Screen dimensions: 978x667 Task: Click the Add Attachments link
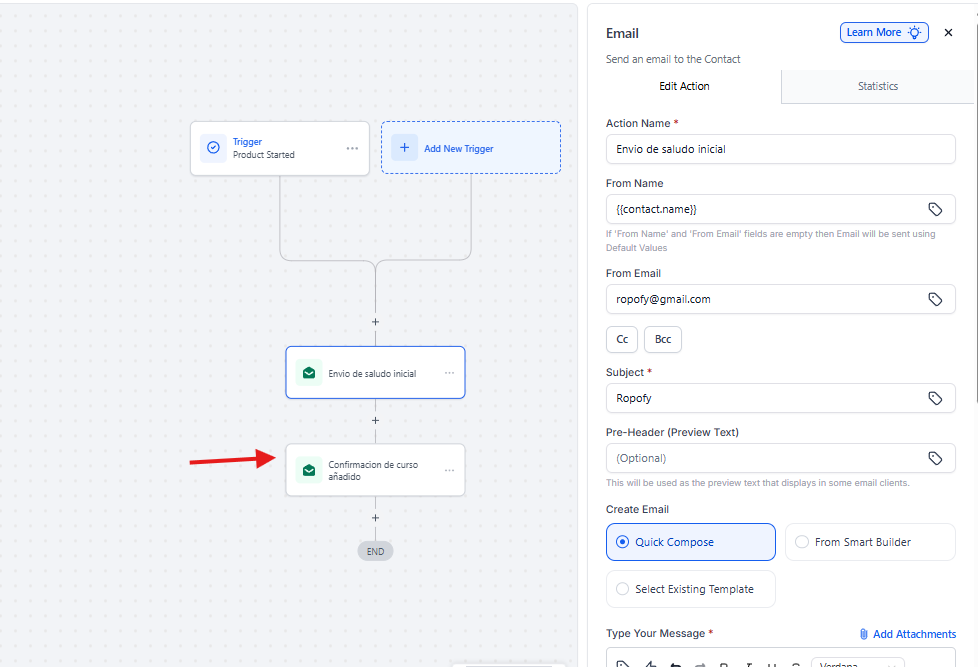click(907, 634)
